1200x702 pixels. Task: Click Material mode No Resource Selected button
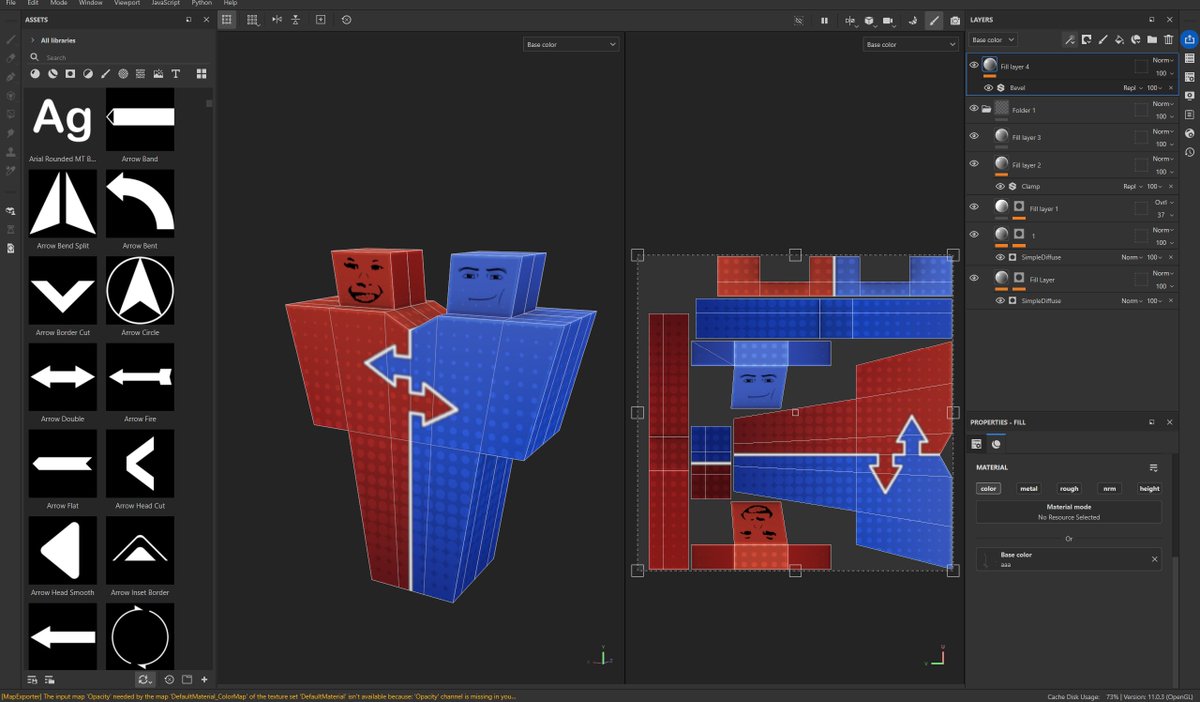coord(1069,512)
